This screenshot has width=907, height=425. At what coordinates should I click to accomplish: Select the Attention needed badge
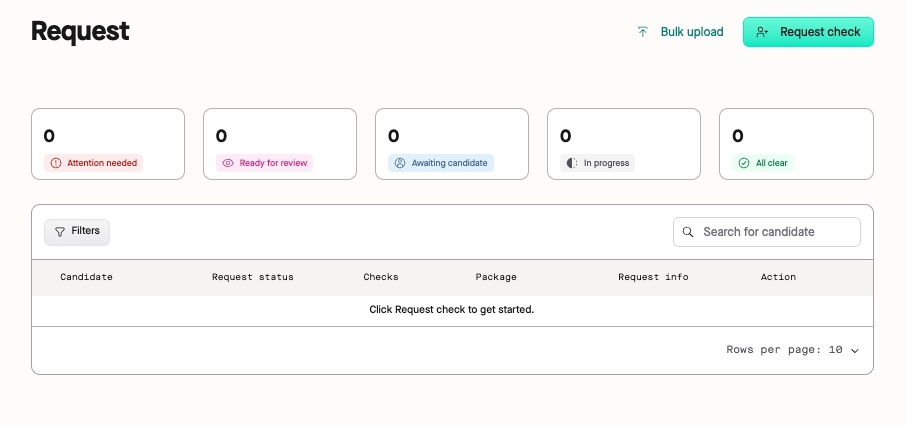pos(93,163)
